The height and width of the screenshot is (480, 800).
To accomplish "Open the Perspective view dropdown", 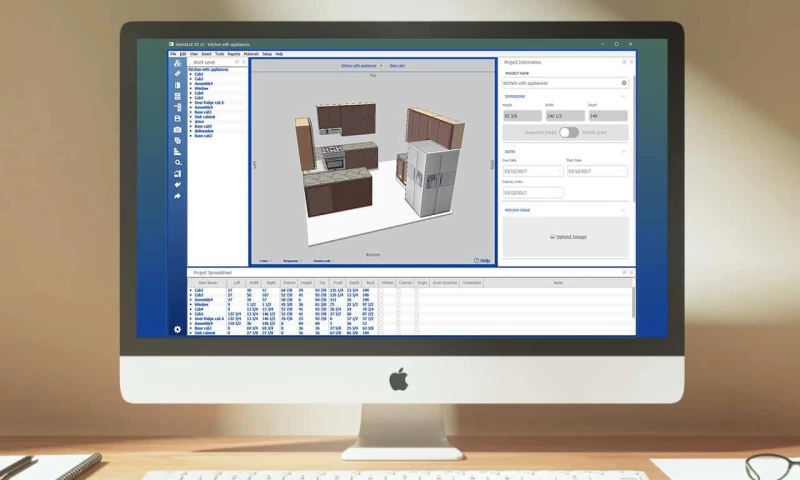I will click(292, 261).
